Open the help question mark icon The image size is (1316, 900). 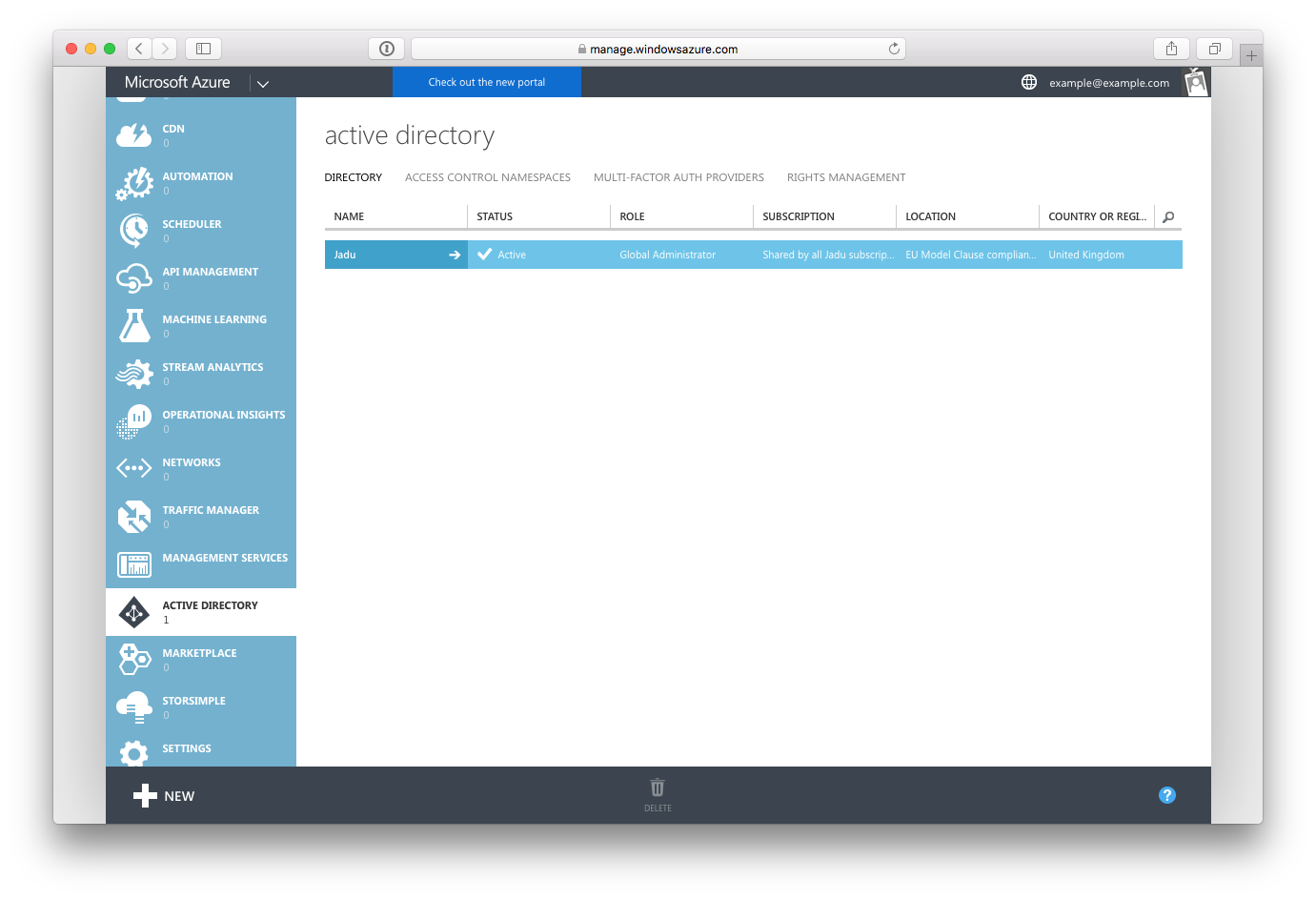click(1167, 795)
